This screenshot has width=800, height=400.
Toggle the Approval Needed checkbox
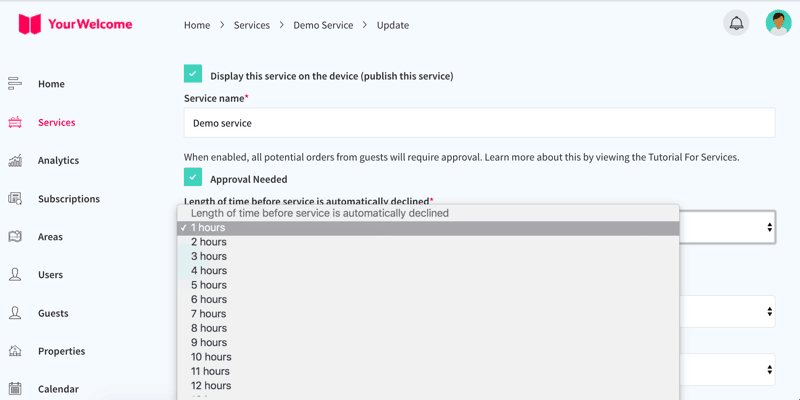(x=193, y=177)
